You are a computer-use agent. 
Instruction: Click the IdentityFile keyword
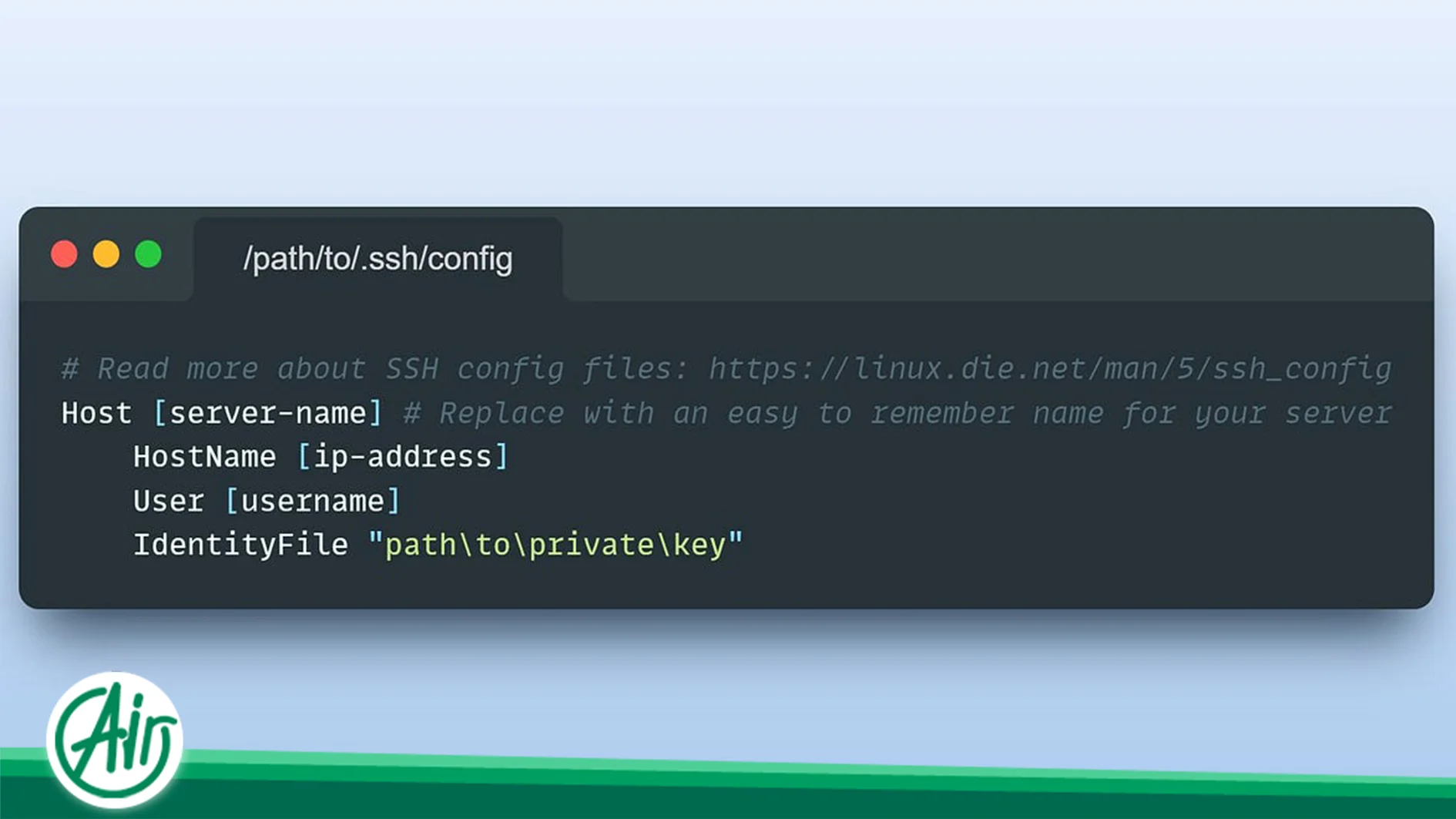point(241,545)
